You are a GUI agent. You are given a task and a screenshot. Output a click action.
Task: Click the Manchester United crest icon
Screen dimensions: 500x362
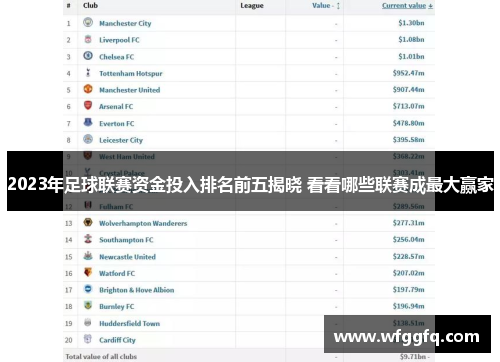pyautogui.click(x=88, y=89)
